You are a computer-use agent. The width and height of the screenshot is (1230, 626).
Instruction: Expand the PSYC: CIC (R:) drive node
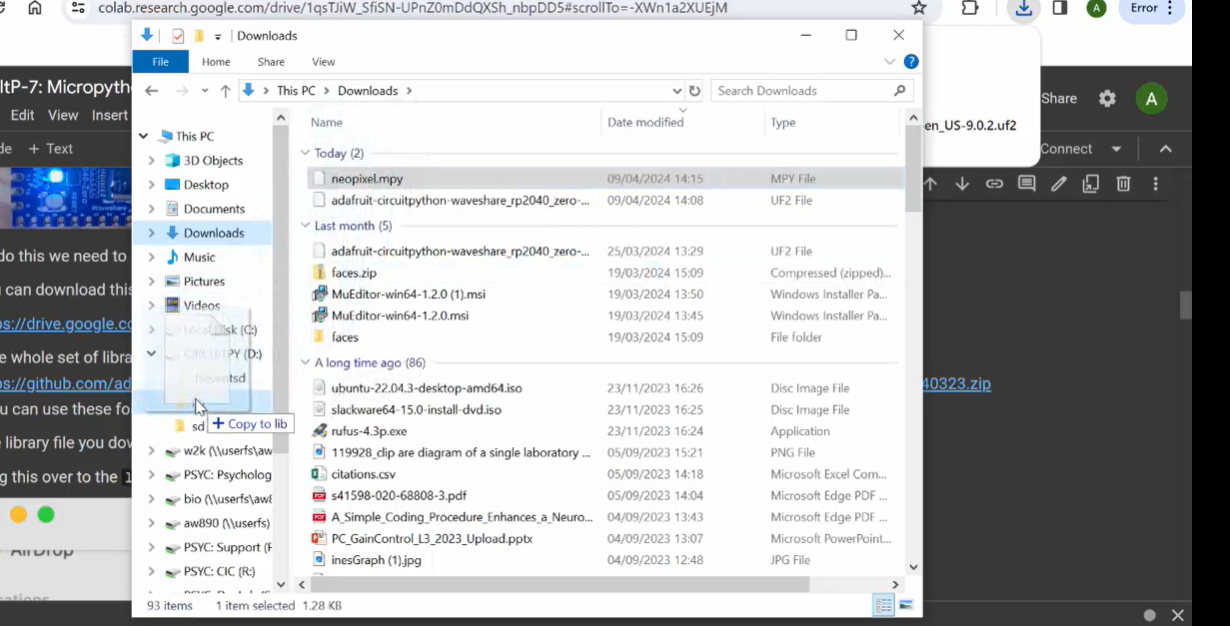[151, 572]
